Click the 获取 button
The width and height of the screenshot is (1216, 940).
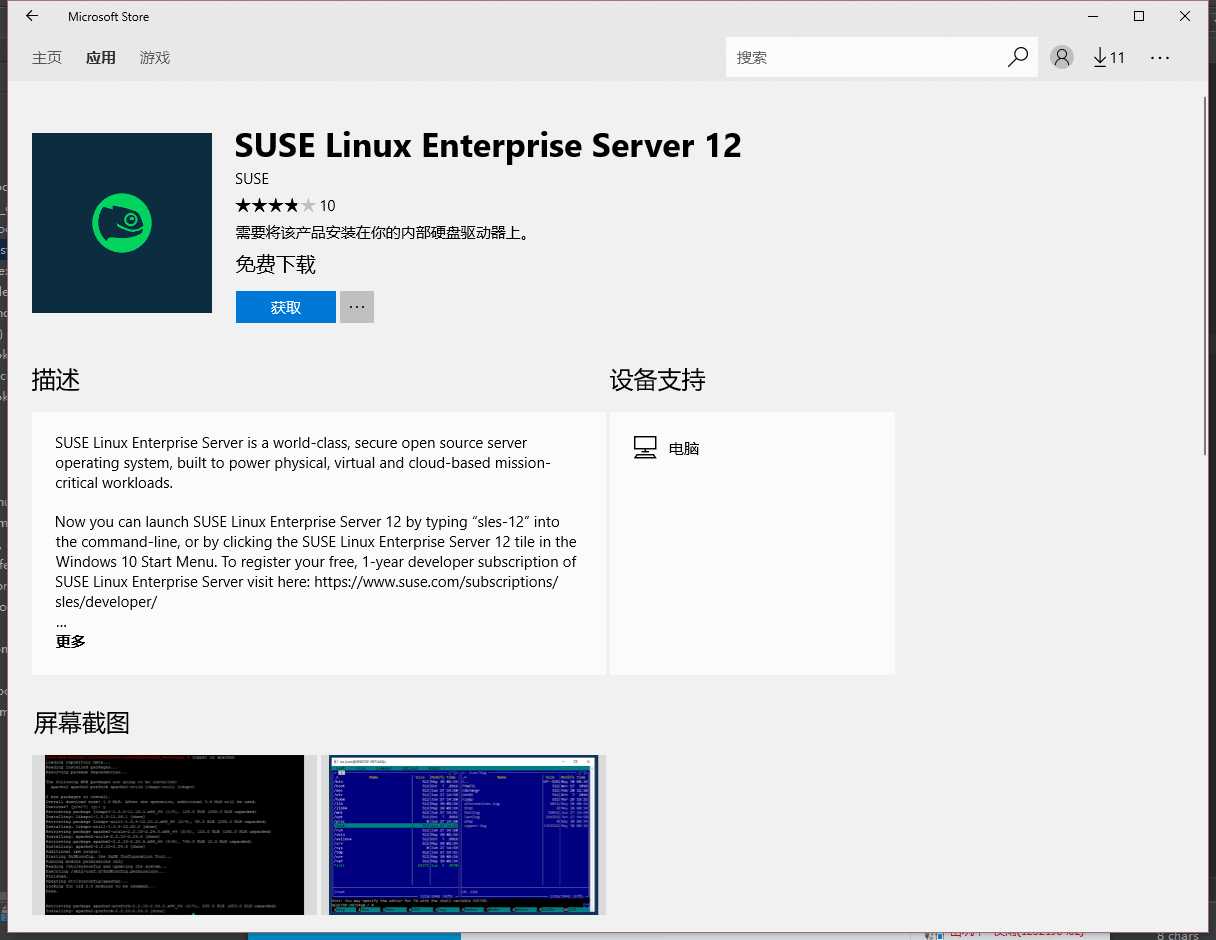tap(286, 307)
